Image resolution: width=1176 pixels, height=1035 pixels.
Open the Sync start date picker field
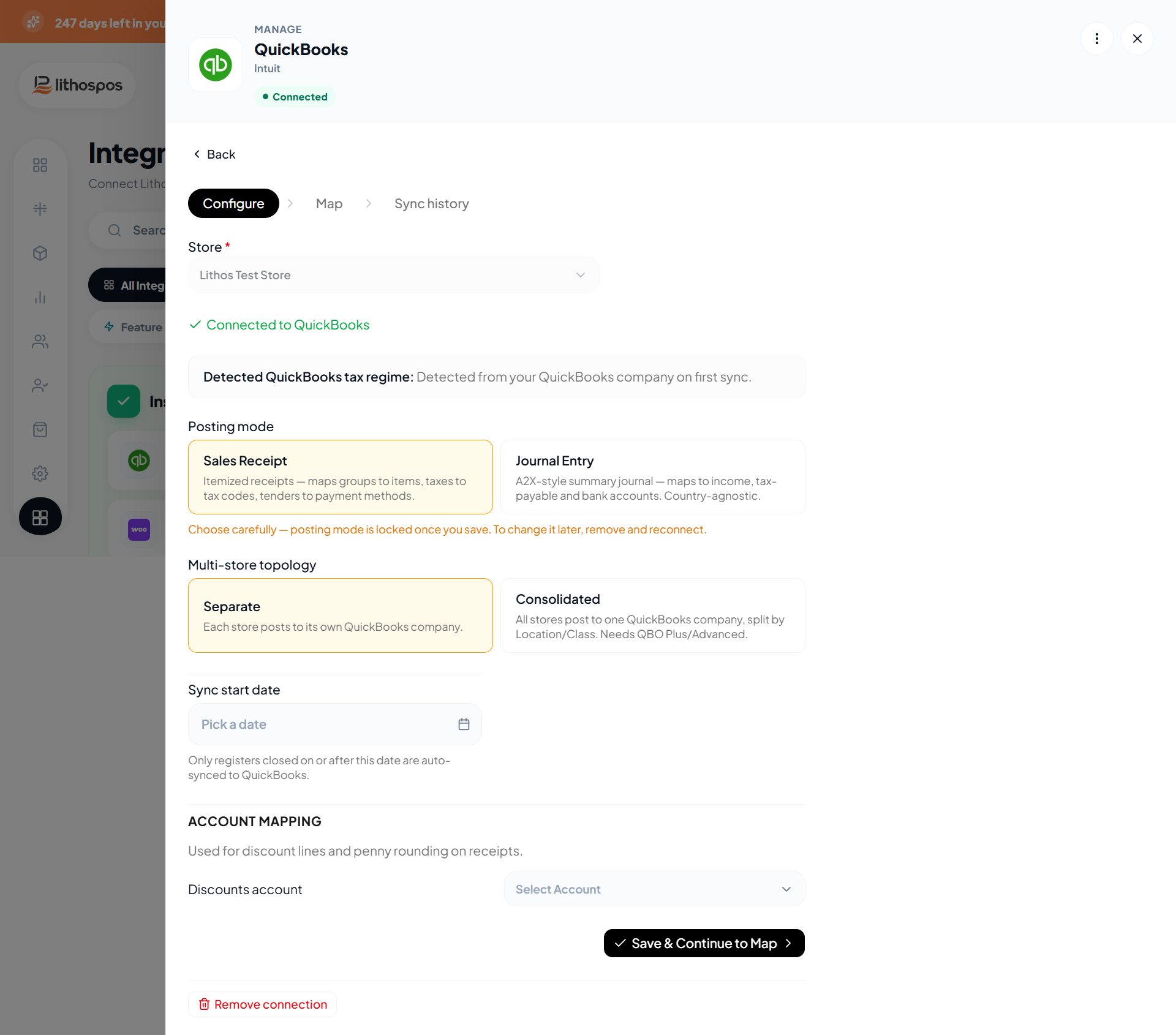click(x=335, y=724)
